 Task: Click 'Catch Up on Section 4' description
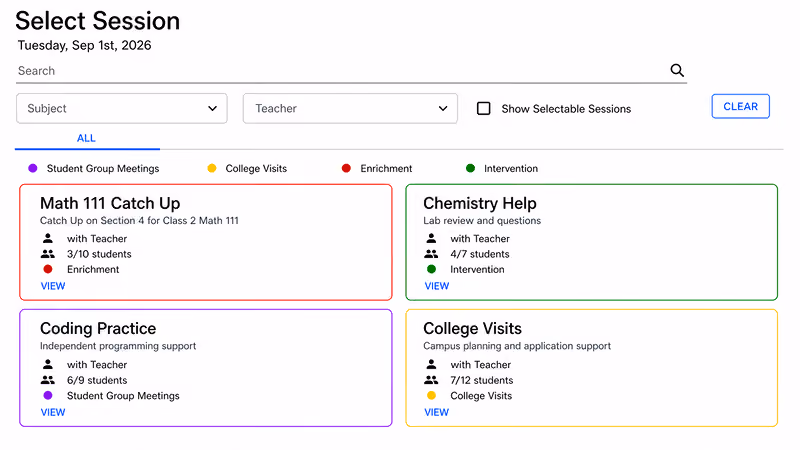[x=139, y=220]
